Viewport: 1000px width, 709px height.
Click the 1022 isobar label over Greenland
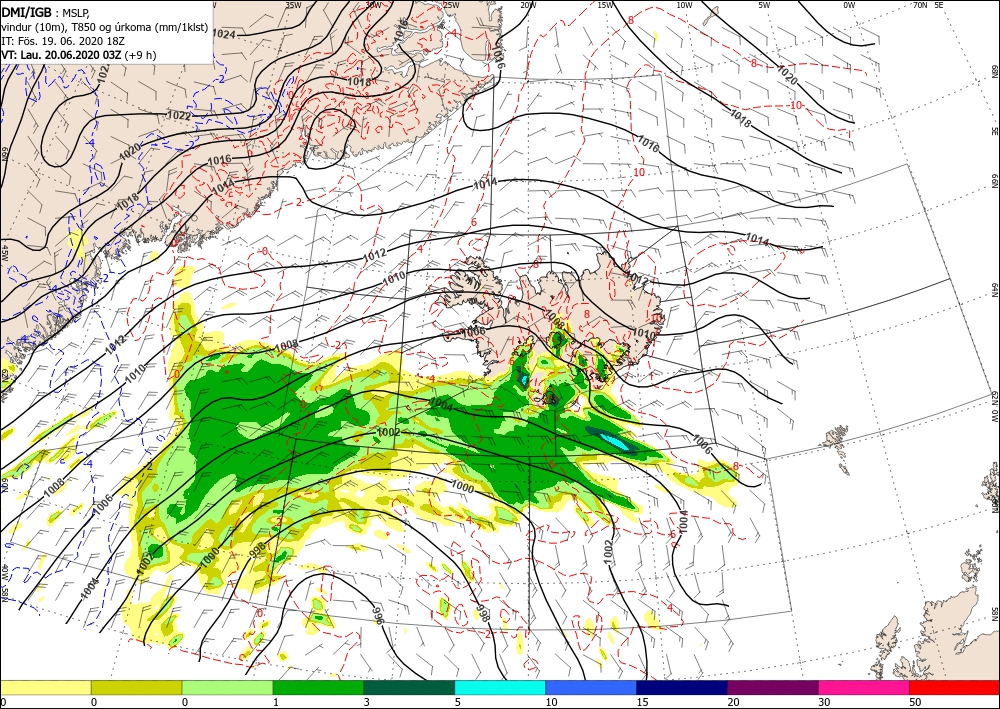178,115
